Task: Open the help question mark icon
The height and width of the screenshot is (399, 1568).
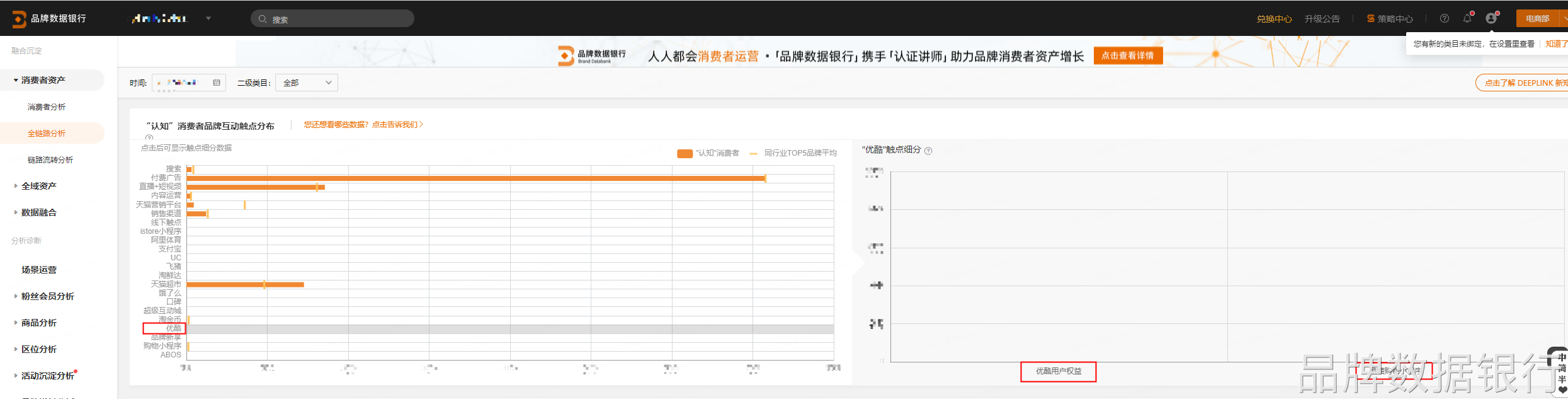Action: (x=1445, y=18)
